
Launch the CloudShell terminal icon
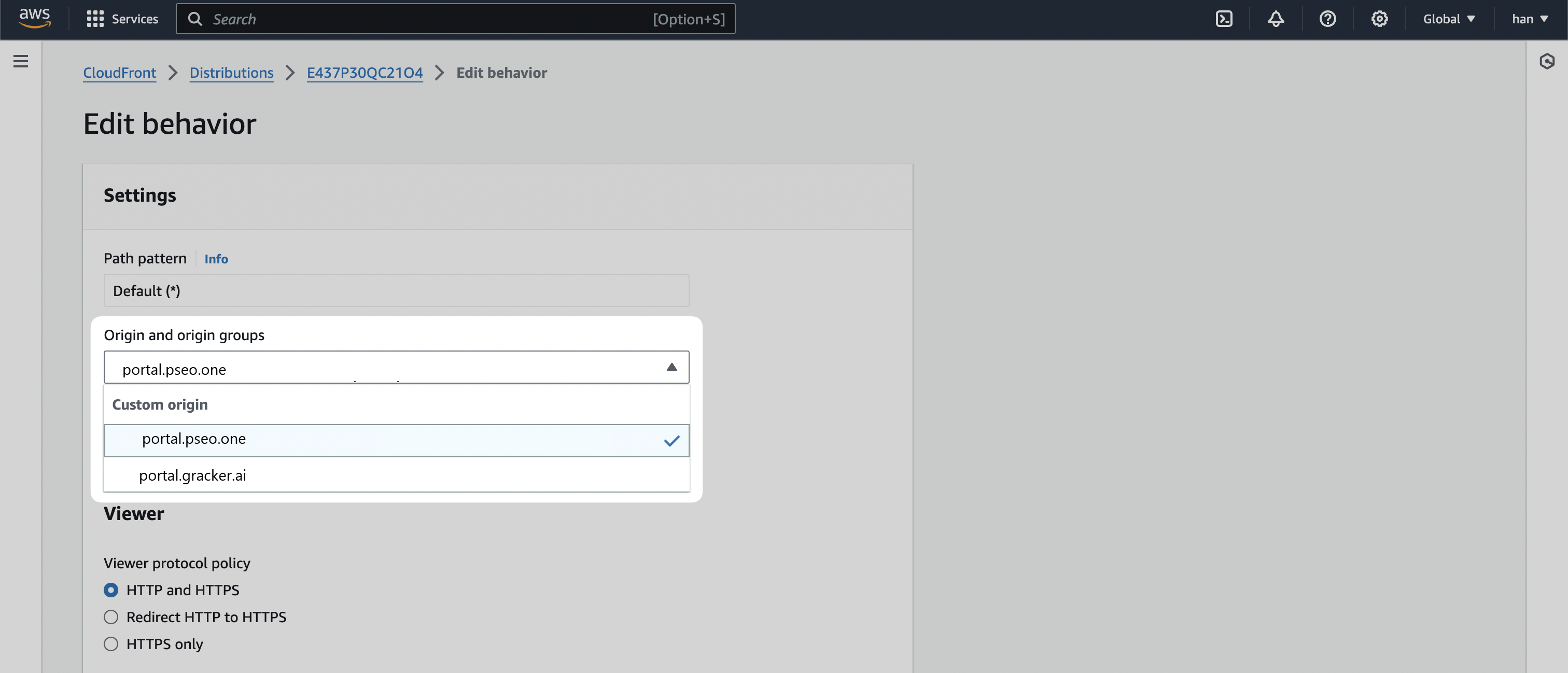(1224, 19)
